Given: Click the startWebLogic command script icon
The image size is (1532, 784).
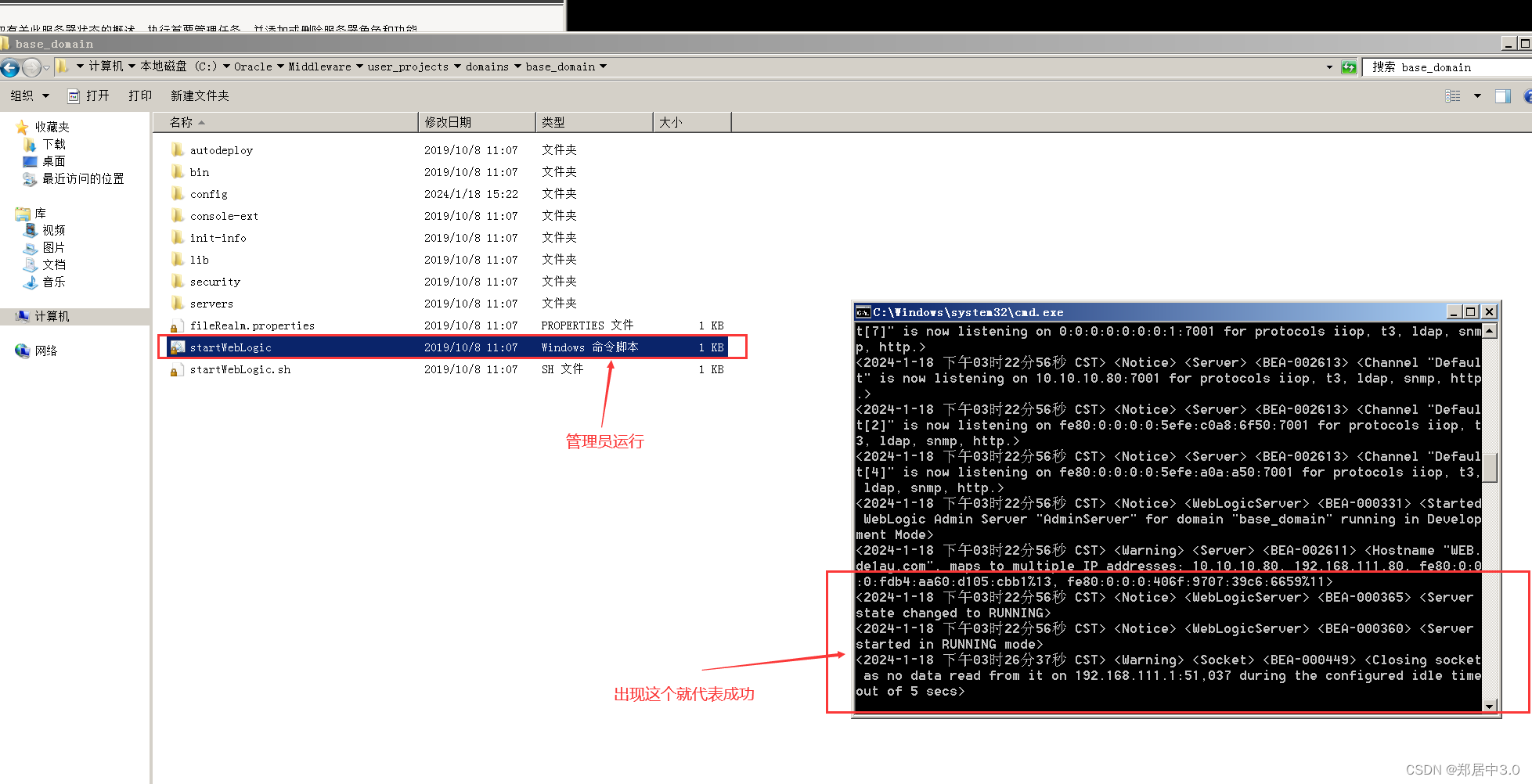Looking at the screenshot, I should point(178,347).
